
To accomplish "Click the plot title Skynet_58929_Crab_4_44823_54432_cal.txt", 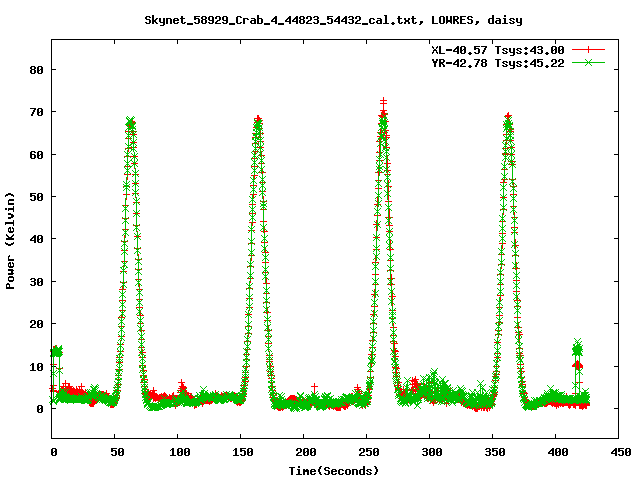I will (x=281, y=20).
